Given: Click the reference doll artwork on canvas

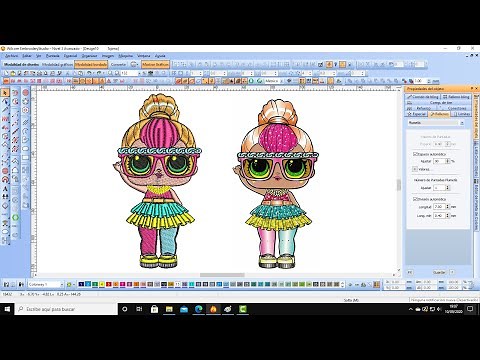Looking at the screenshot, I should click(x=276, y=184).
